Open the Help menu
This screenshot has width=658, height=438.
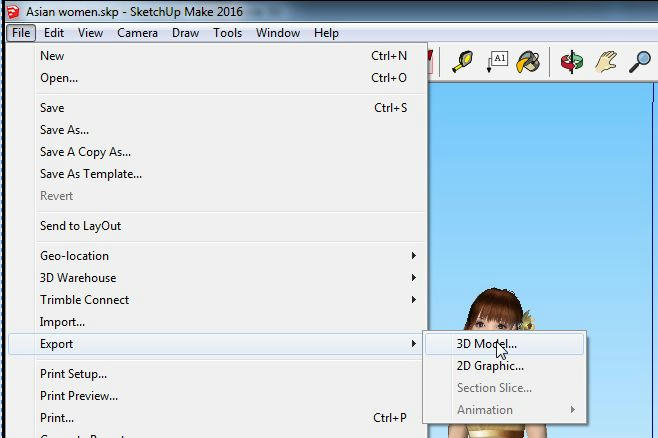(326, 33)
